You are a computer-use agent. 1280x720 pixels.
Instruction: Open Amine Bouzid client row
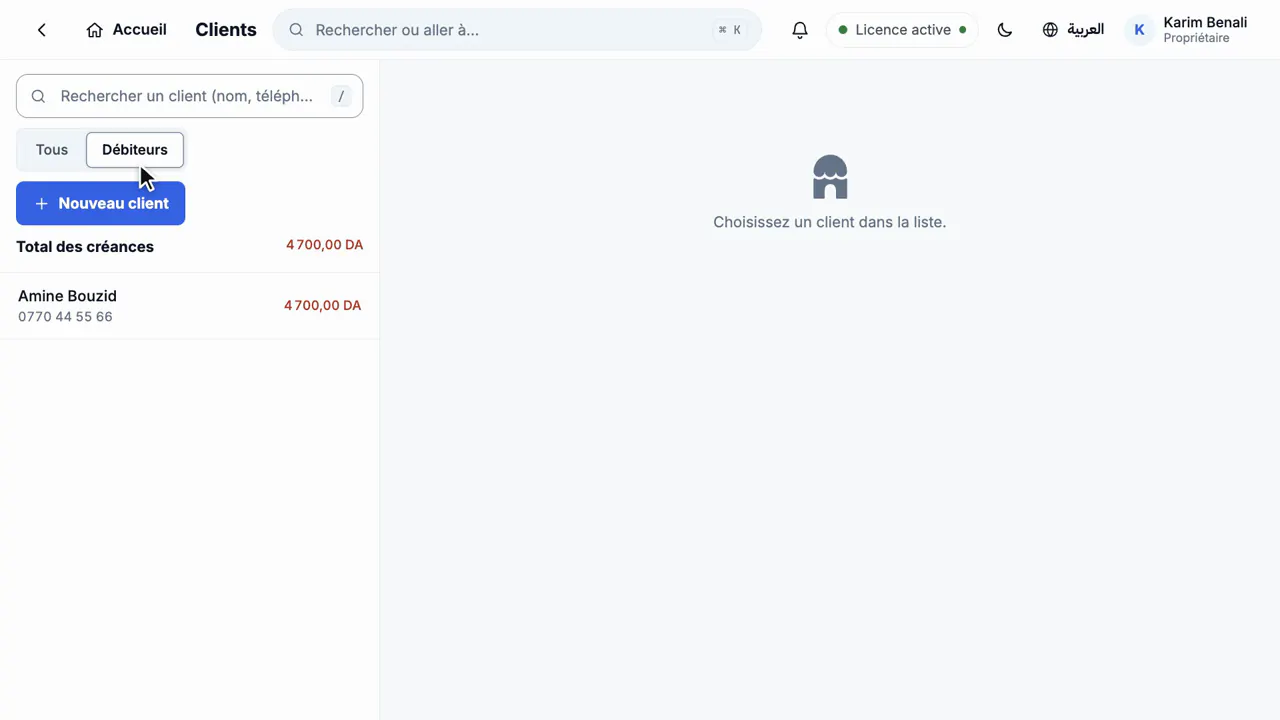(x=189, y=306)
